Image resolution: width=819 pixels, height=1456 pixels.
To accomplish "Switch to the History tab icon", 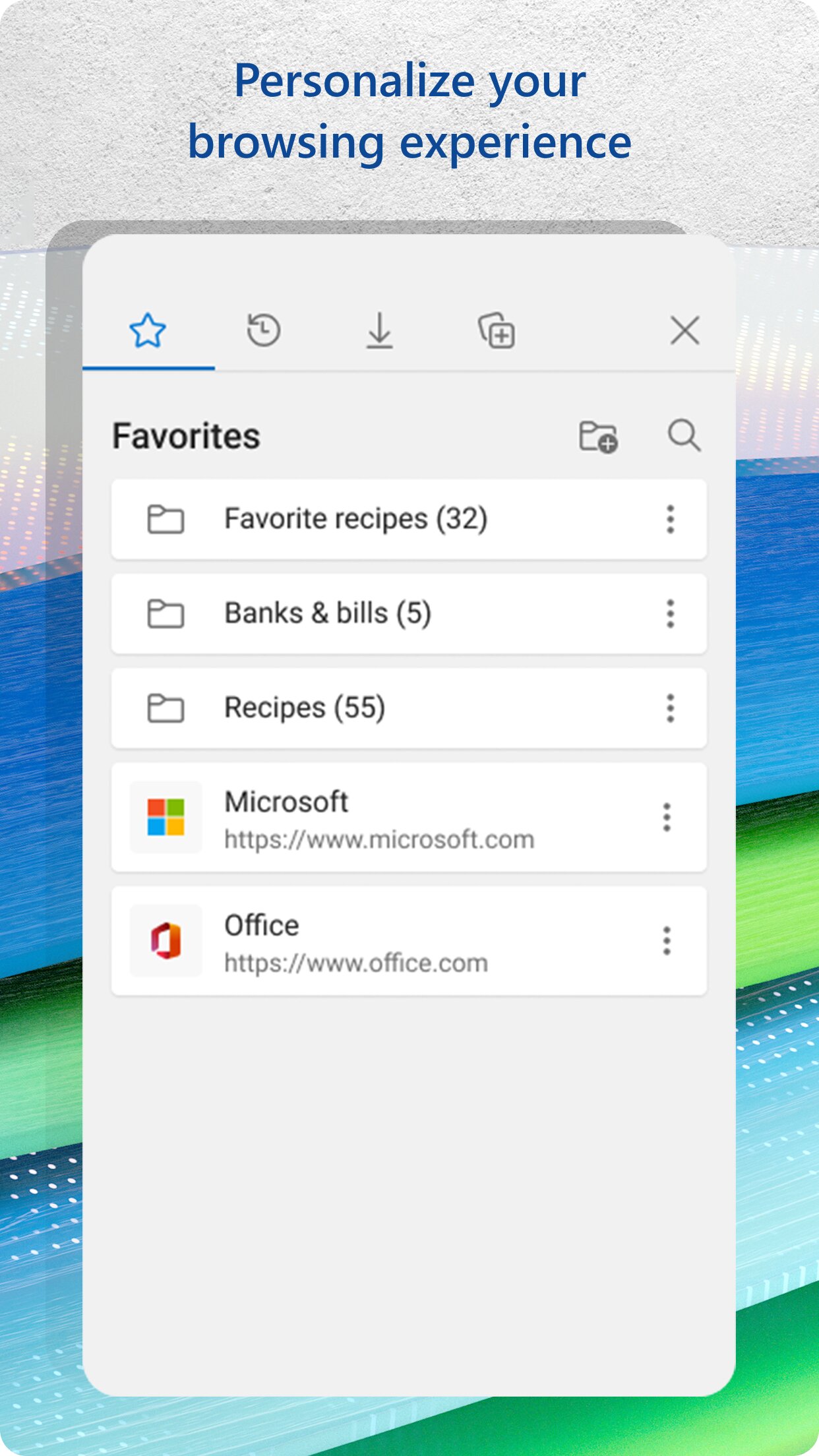I will pos(264,330).
